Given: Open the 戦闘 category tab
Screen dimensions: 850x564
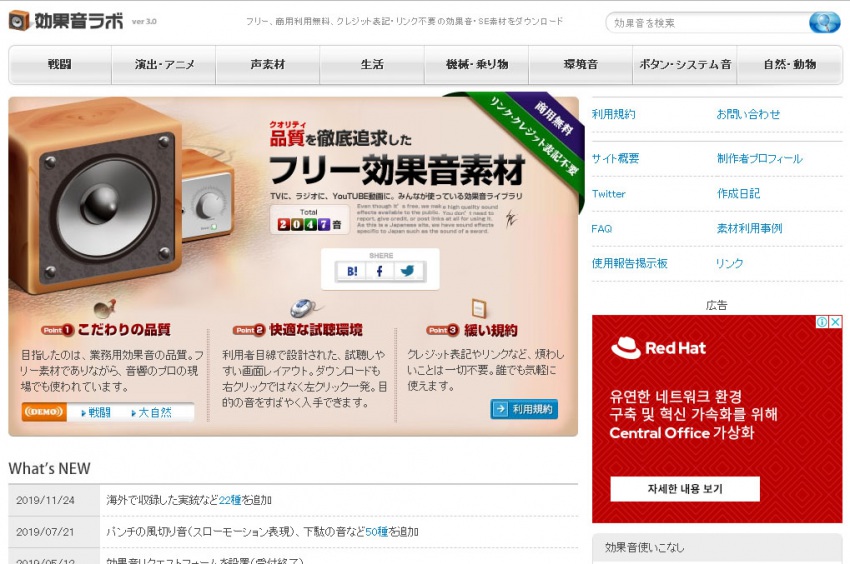Looking at the screenshot, I should coord(60,65).
